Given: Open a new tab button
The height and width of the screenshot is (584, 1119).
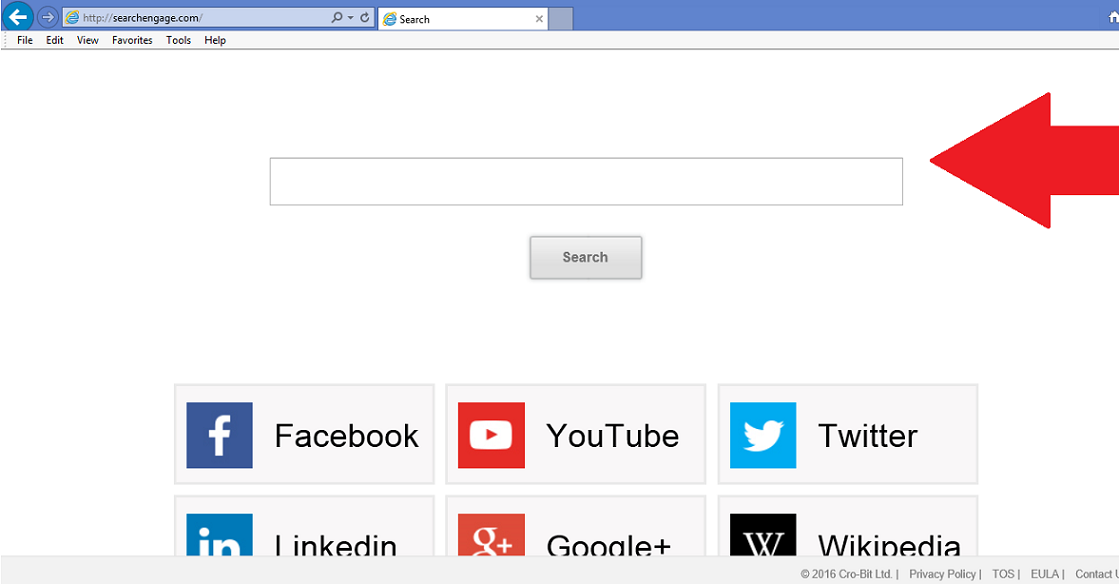Looking at the screenshot, I should click(561, 19).
